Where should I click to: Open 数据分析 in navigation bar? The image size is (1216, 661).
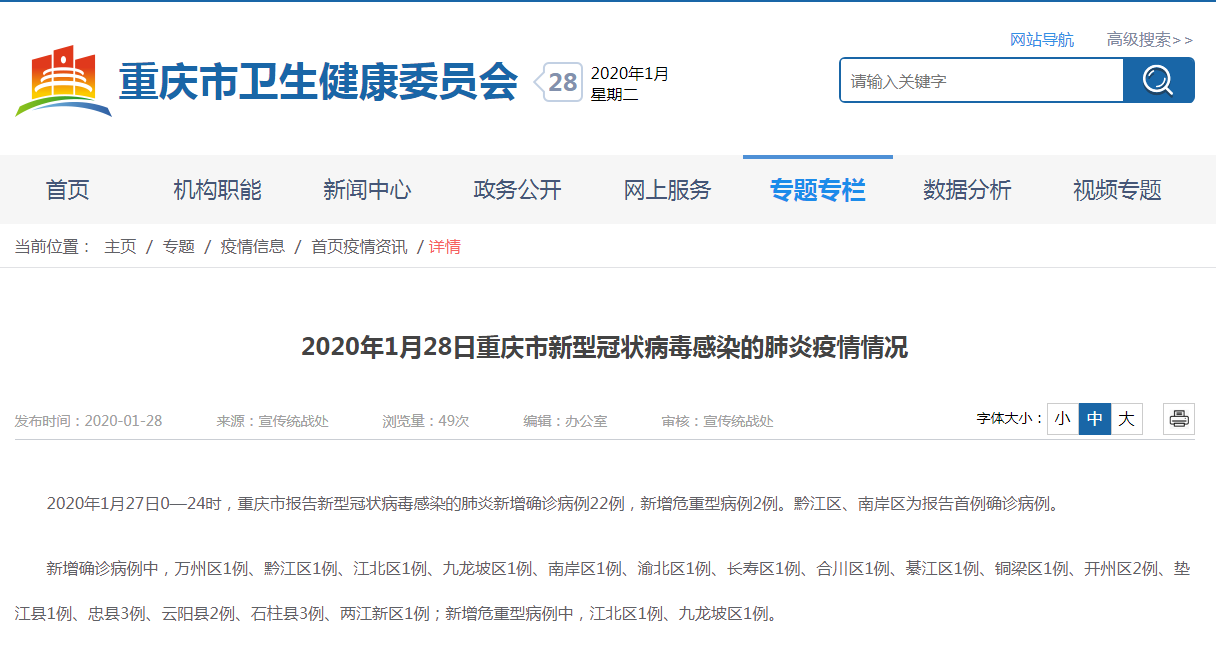click(967, 190)
